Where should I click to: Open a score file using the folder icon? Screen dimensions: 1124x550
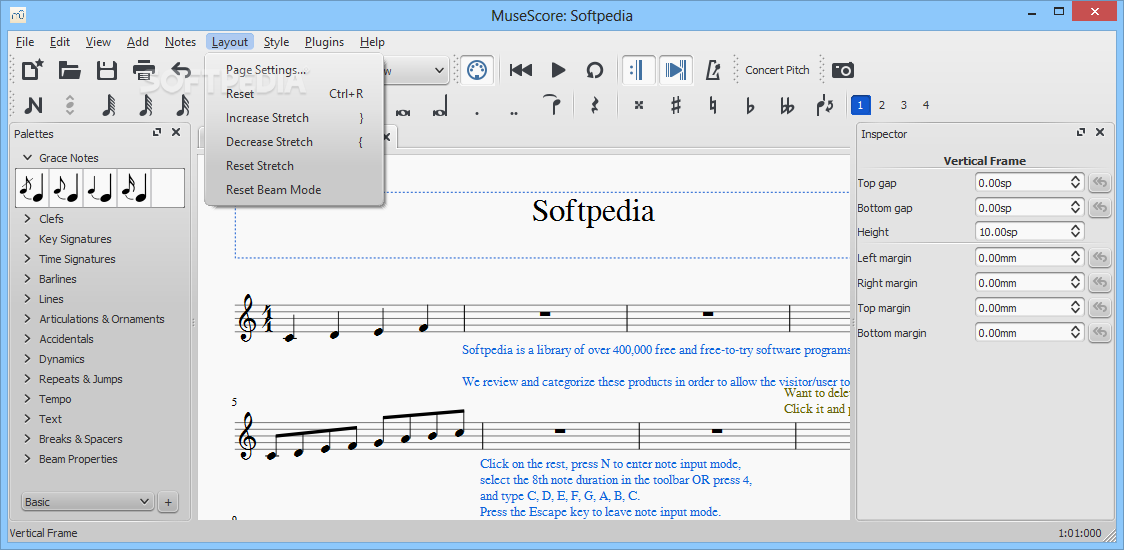pyautogui.click(x=70, y=70)
